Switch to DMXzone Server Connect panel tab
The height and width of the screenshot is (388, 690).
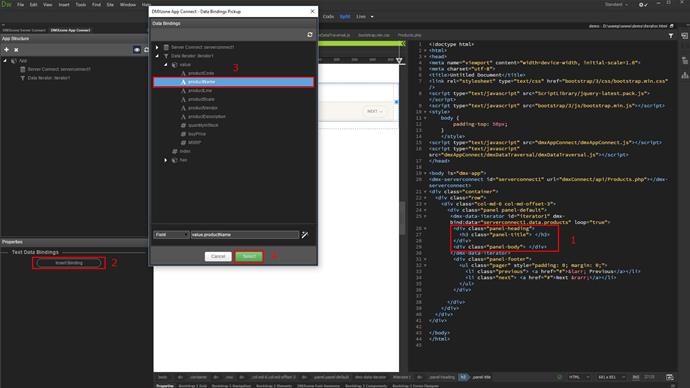pos(24,30)
